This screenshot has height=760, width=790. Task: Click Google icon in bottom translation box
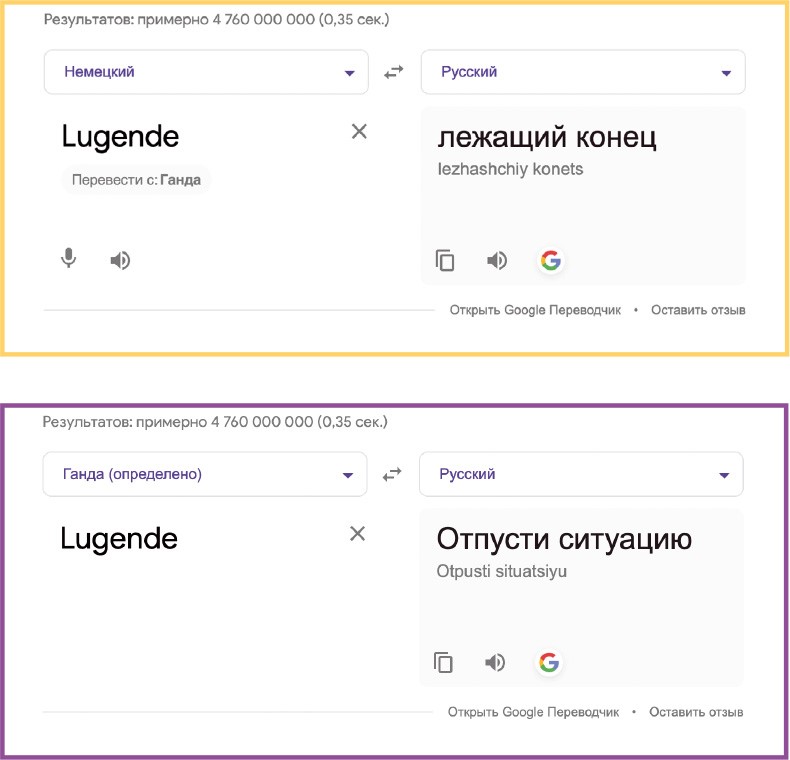pos(547,662)
